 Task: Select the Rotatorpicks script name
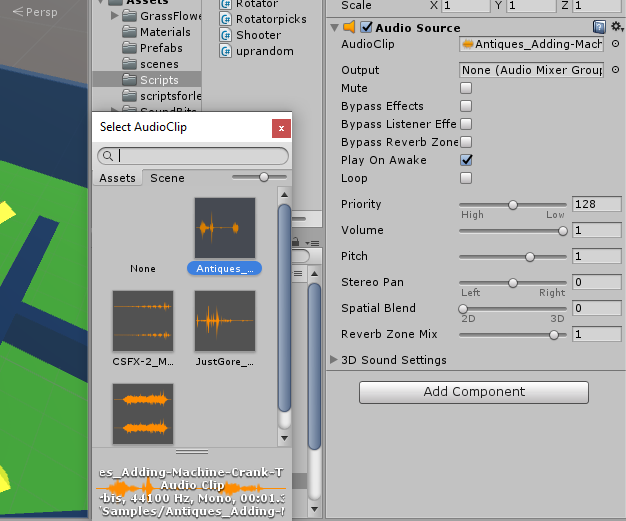(x=271, y=19)
